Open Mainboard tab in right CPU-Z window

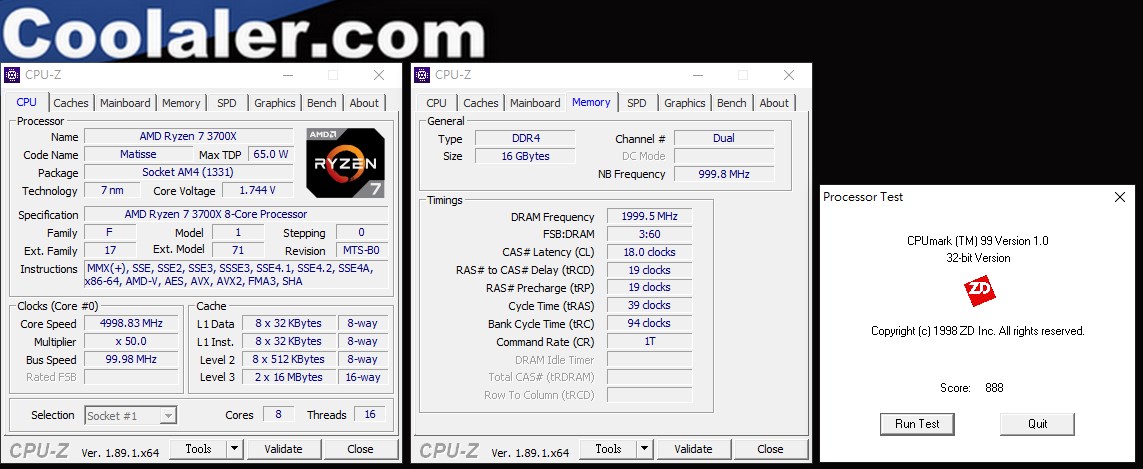[535, 103]
